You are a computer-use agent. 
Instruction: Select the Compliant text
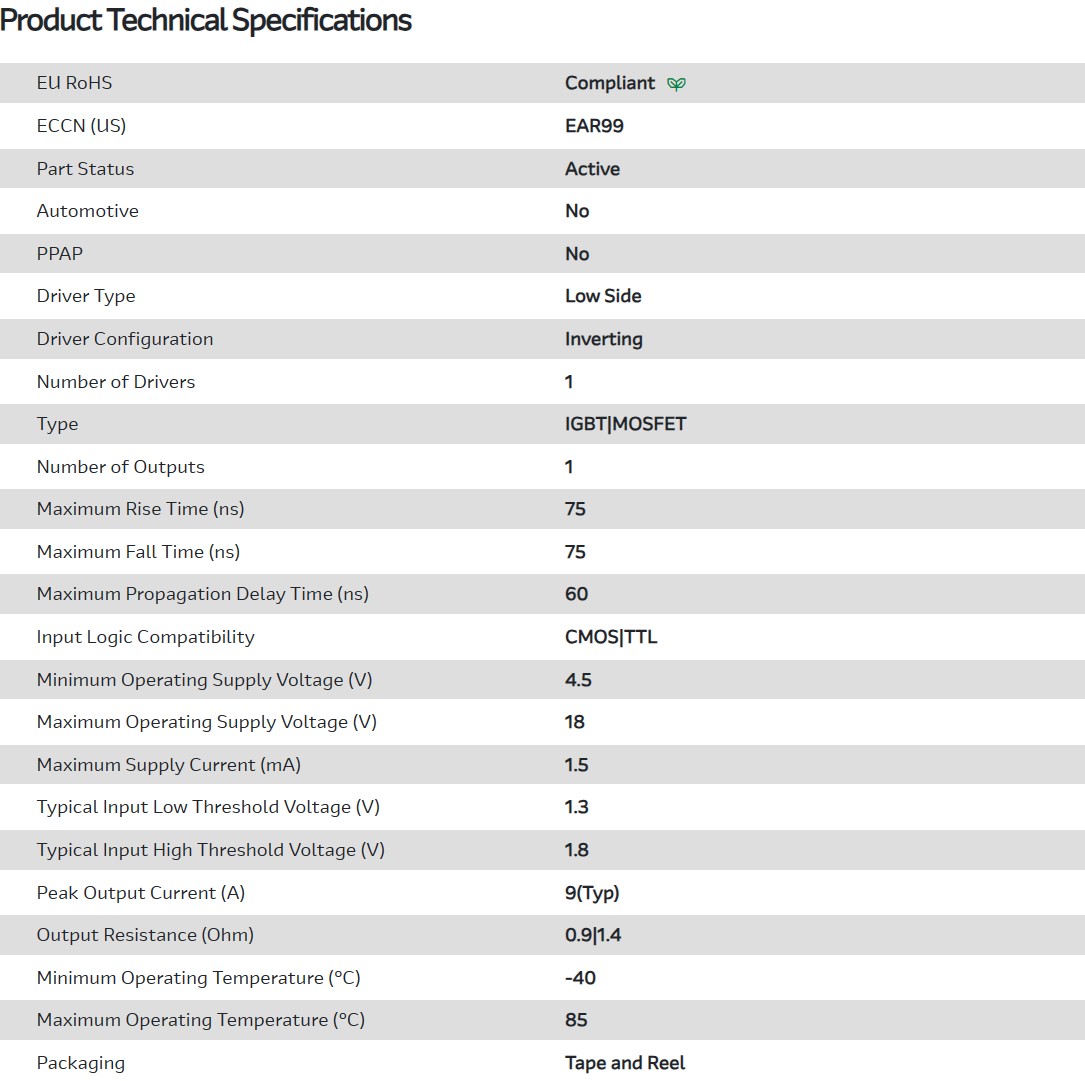(x=610, y=83)
